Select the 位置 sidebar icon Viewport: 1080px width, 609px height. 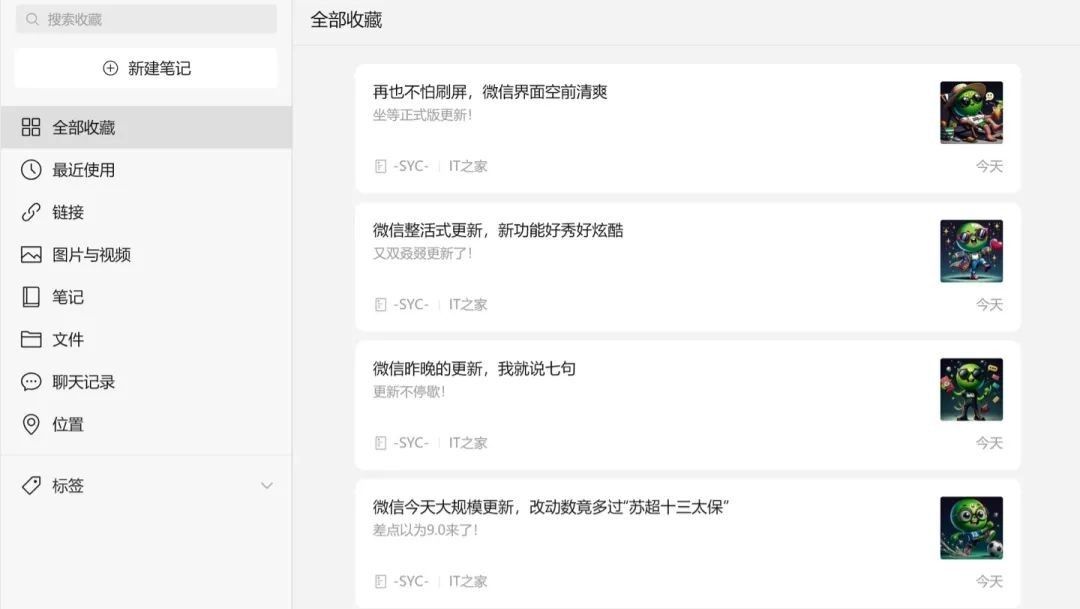point(30,424)
